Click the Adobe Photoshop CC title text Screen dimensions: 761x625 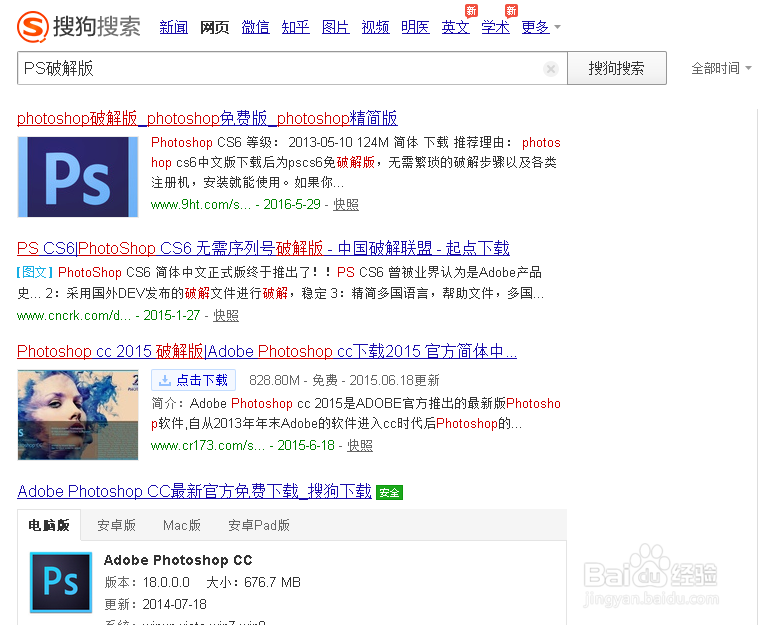click(178, 560)
